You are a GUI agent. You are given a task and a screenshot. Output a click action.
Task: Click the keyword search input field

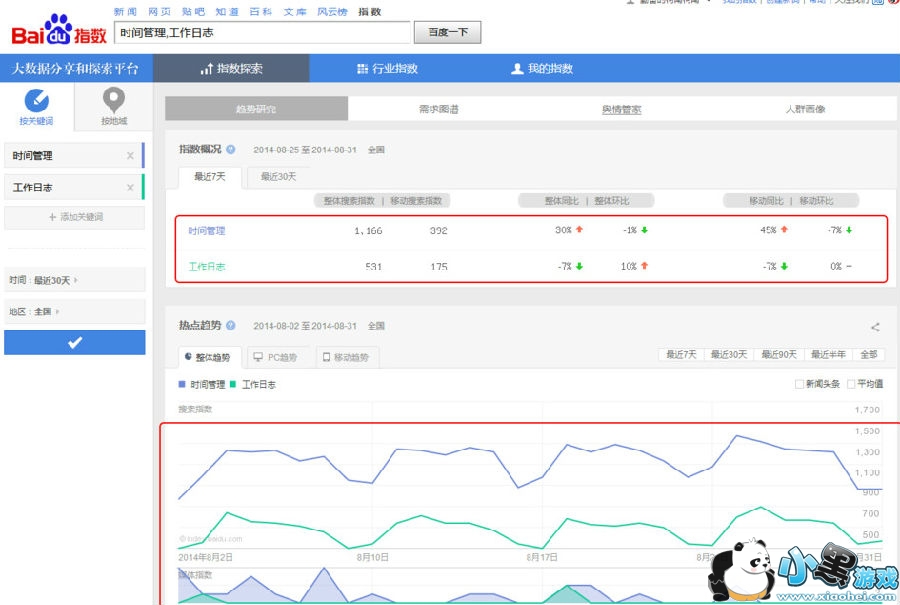pyautogui.click(x=262, y=33)
